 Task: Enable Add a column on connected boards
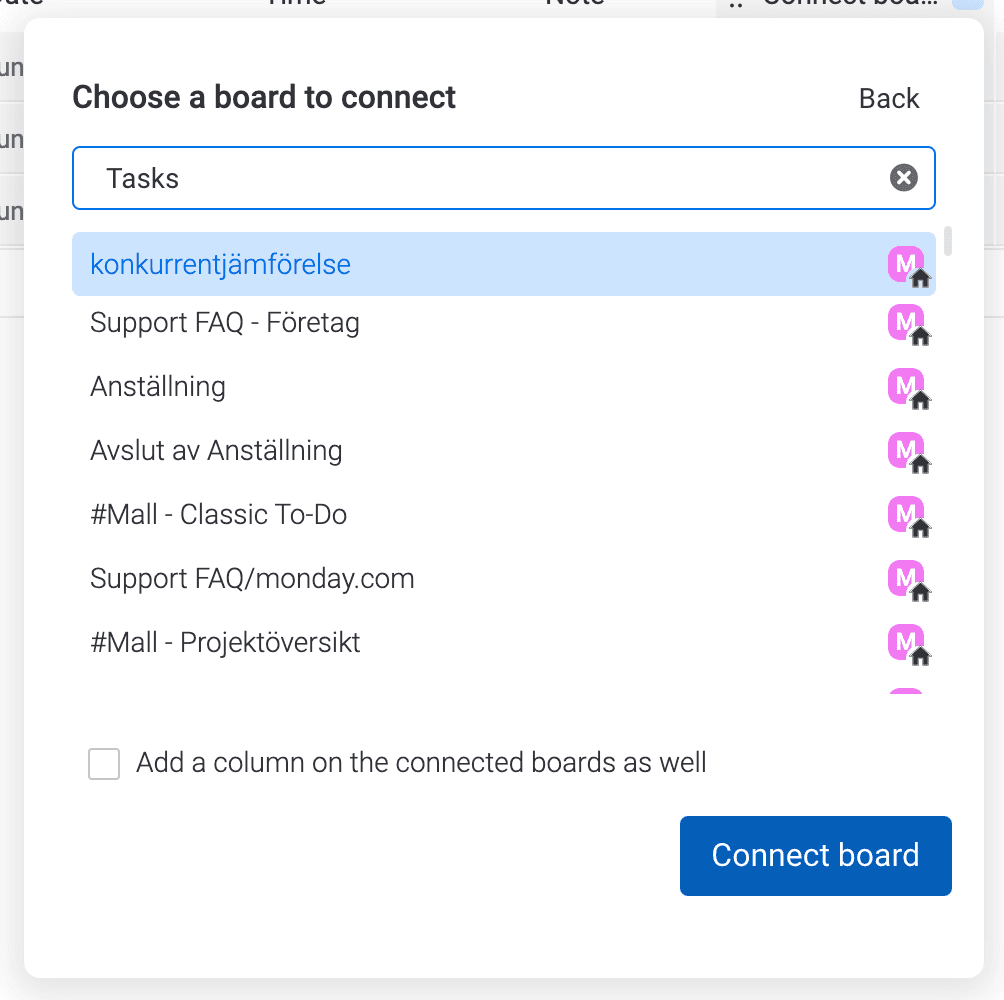104,764
